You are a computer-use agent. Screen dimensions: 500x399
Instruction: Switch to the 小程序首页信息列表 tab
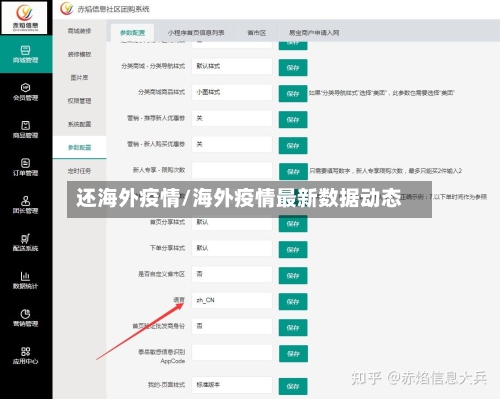[x=196, y=33]
